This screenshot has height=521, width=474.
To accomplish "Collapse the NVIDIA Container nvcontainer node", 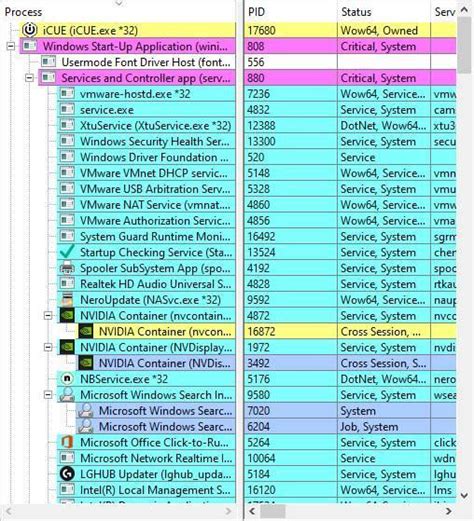I will 48,315.
